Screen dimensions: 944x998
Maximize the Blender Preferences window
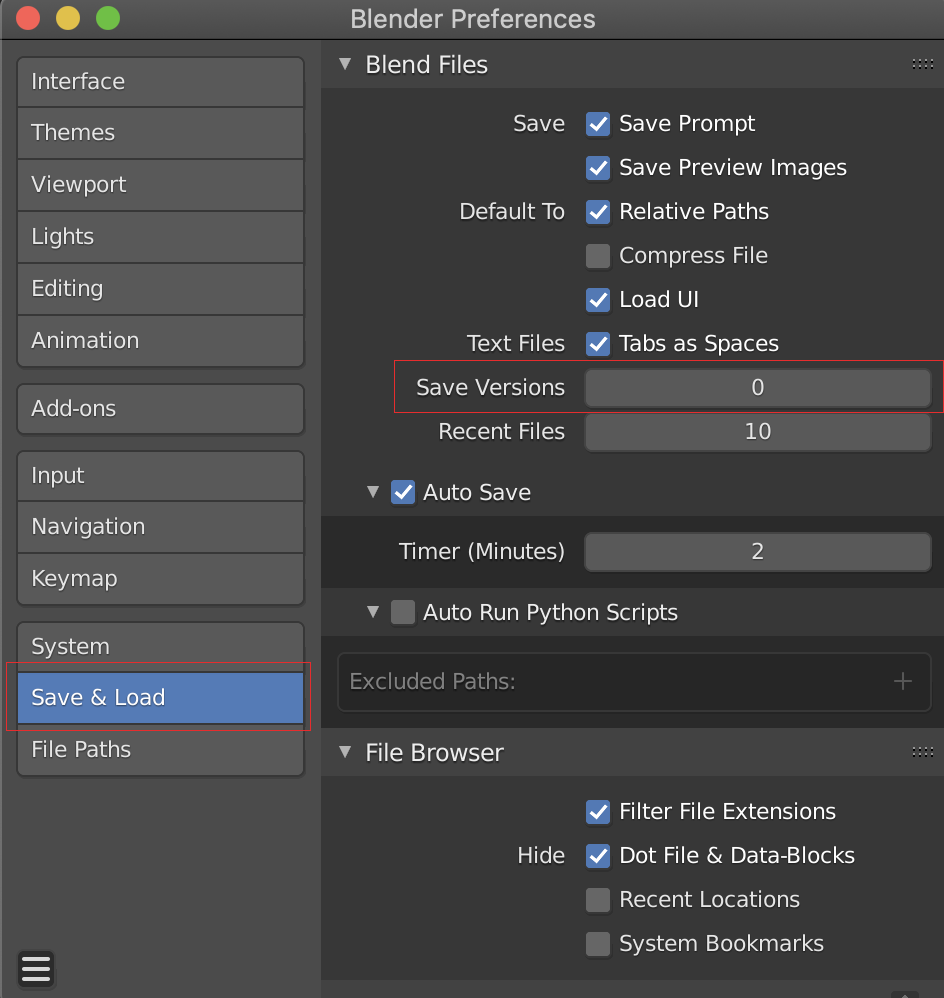coord(108,18)
